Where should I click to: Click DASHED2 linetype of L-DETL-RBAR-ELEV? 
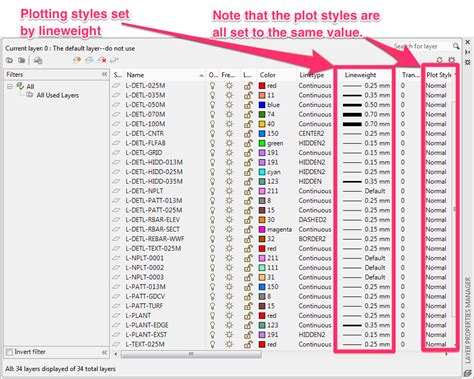tap(312, 220)
